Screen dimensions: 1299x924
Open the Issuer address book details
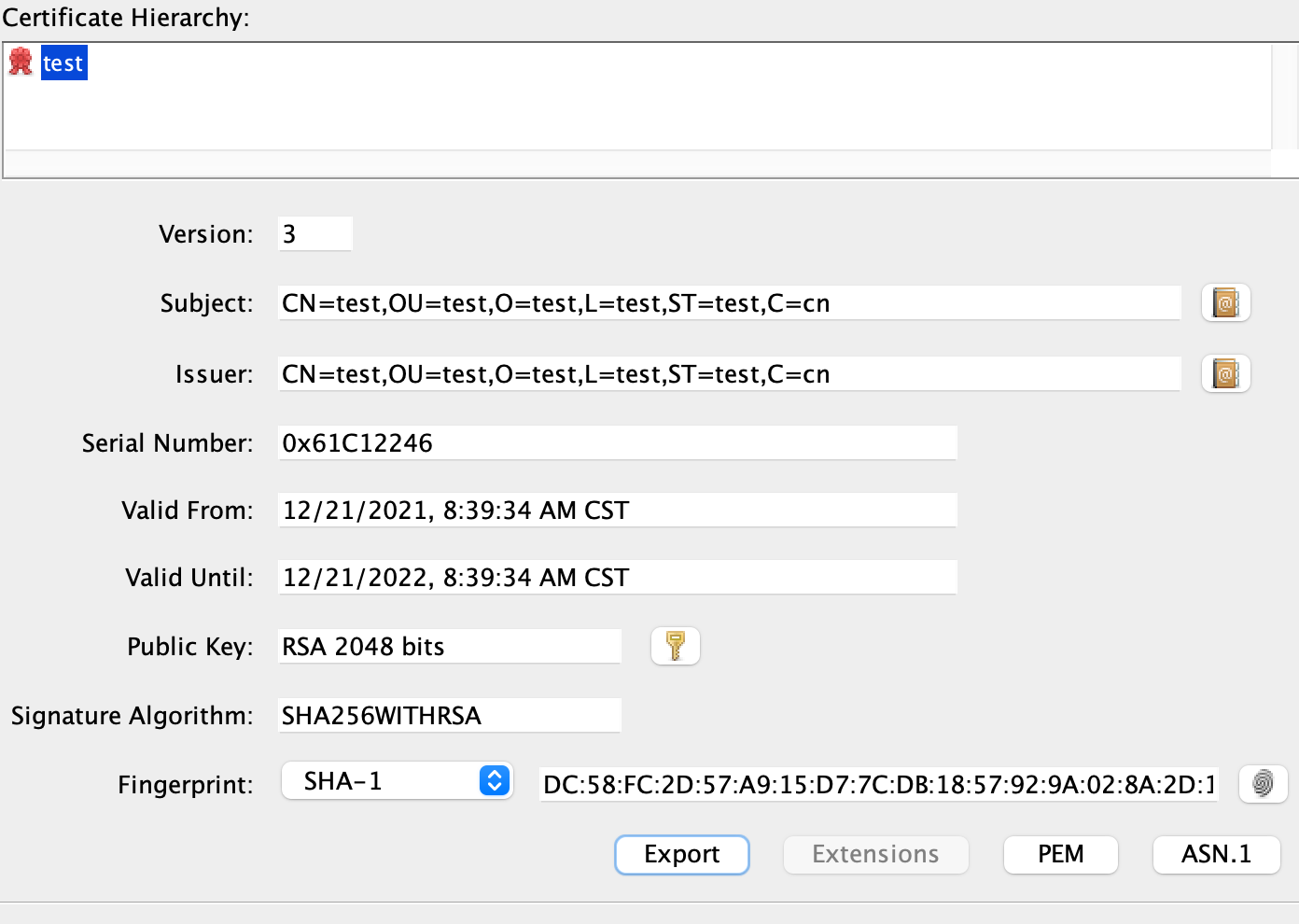1225,373
